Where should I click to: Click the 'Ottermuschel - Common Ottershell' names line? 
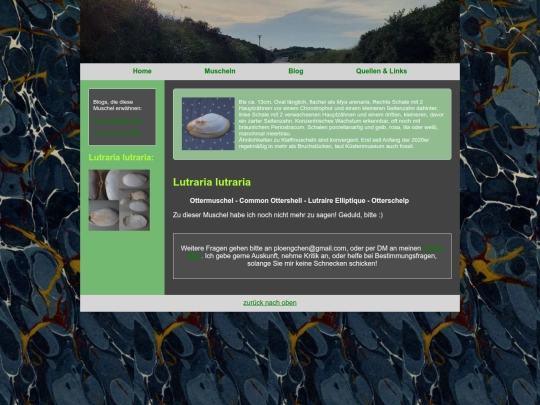pos(299,200)
